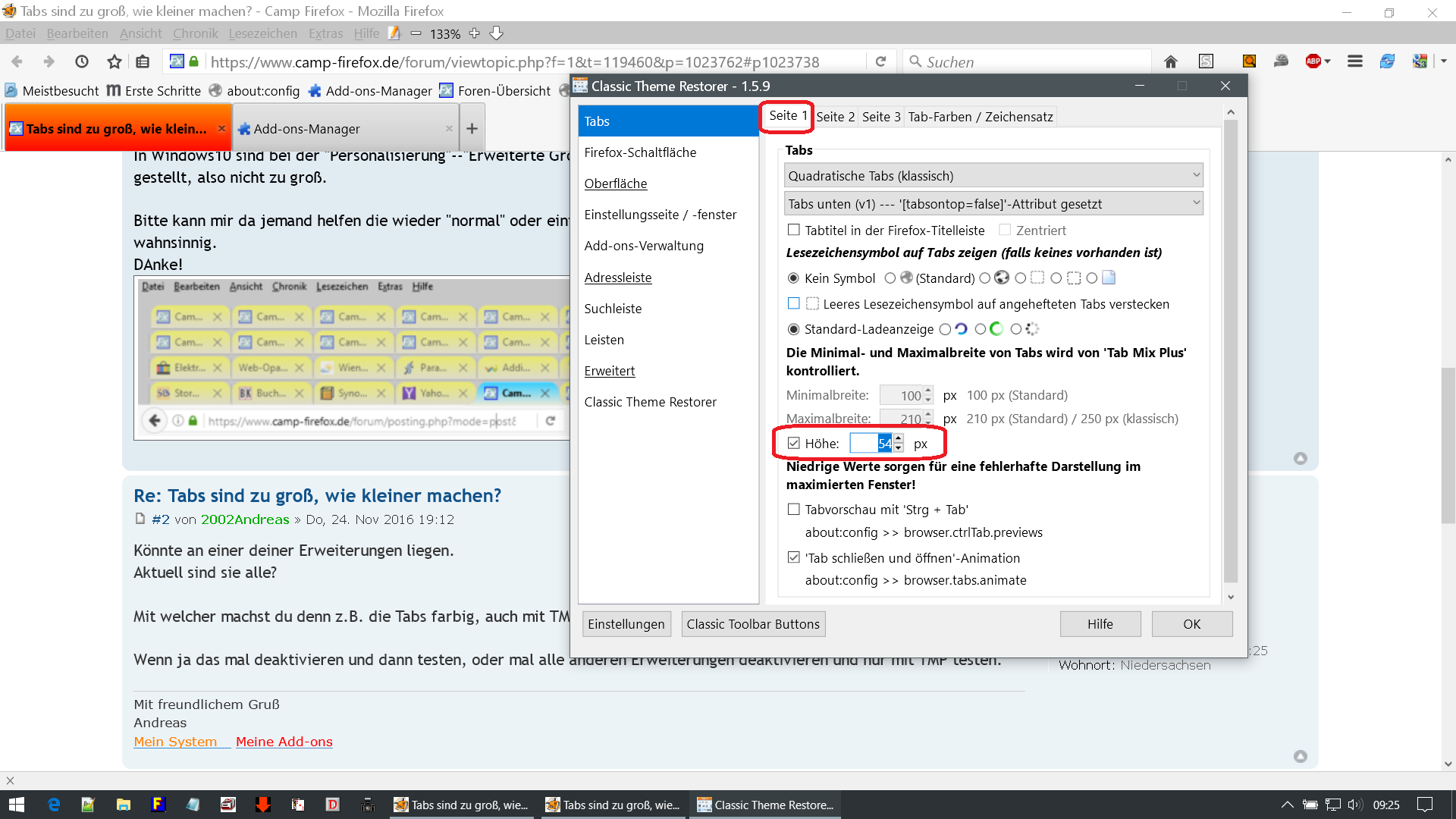Click the history clock icon

[82, 61]
